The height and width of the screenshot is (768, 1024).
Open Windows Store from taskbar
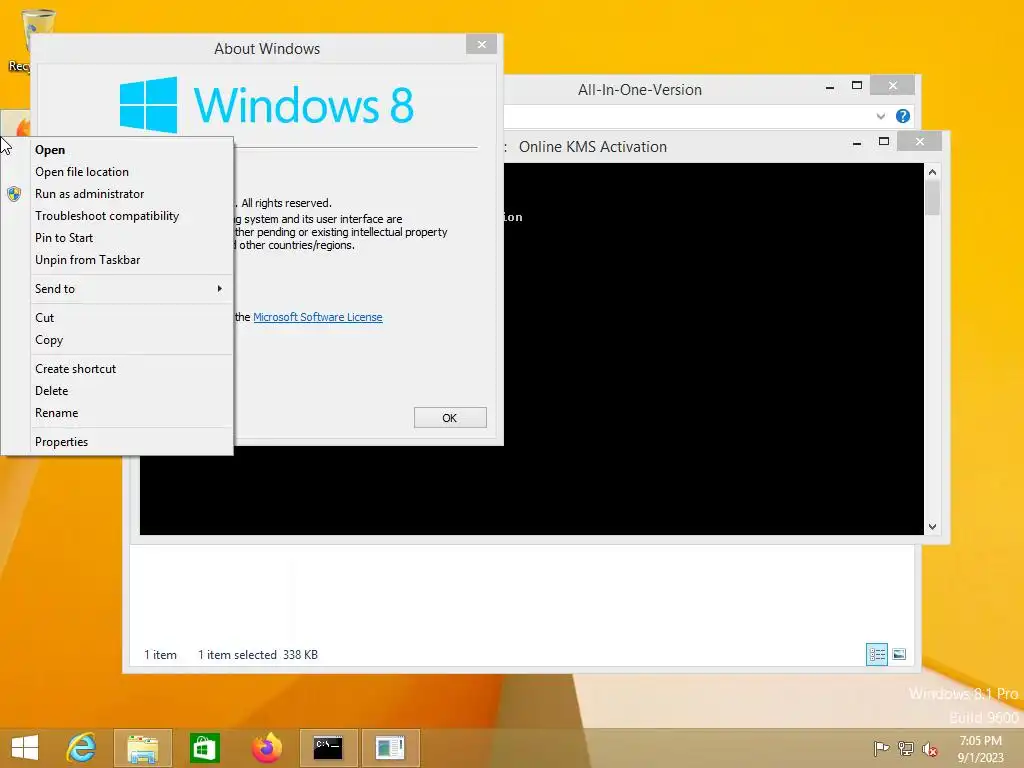(x=204, y=748)
